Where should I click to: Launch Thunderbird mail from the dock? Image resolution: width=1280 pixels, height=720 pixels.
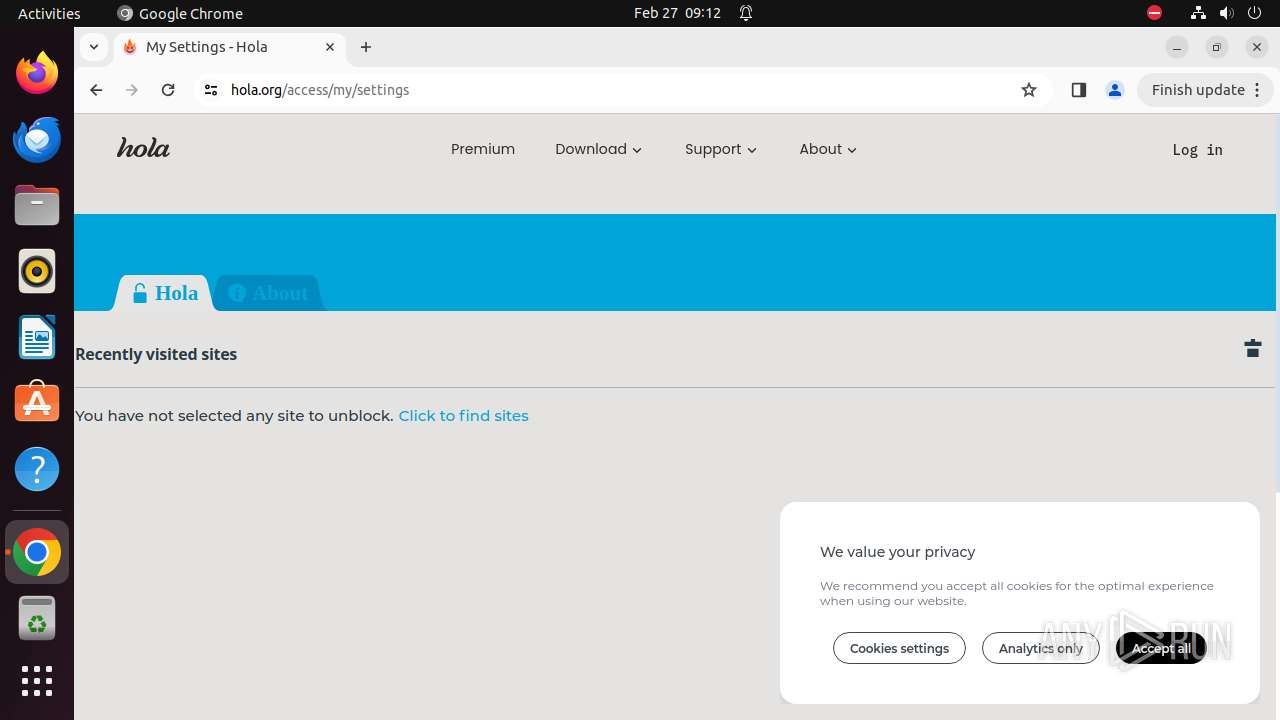(x=37, y=139)
